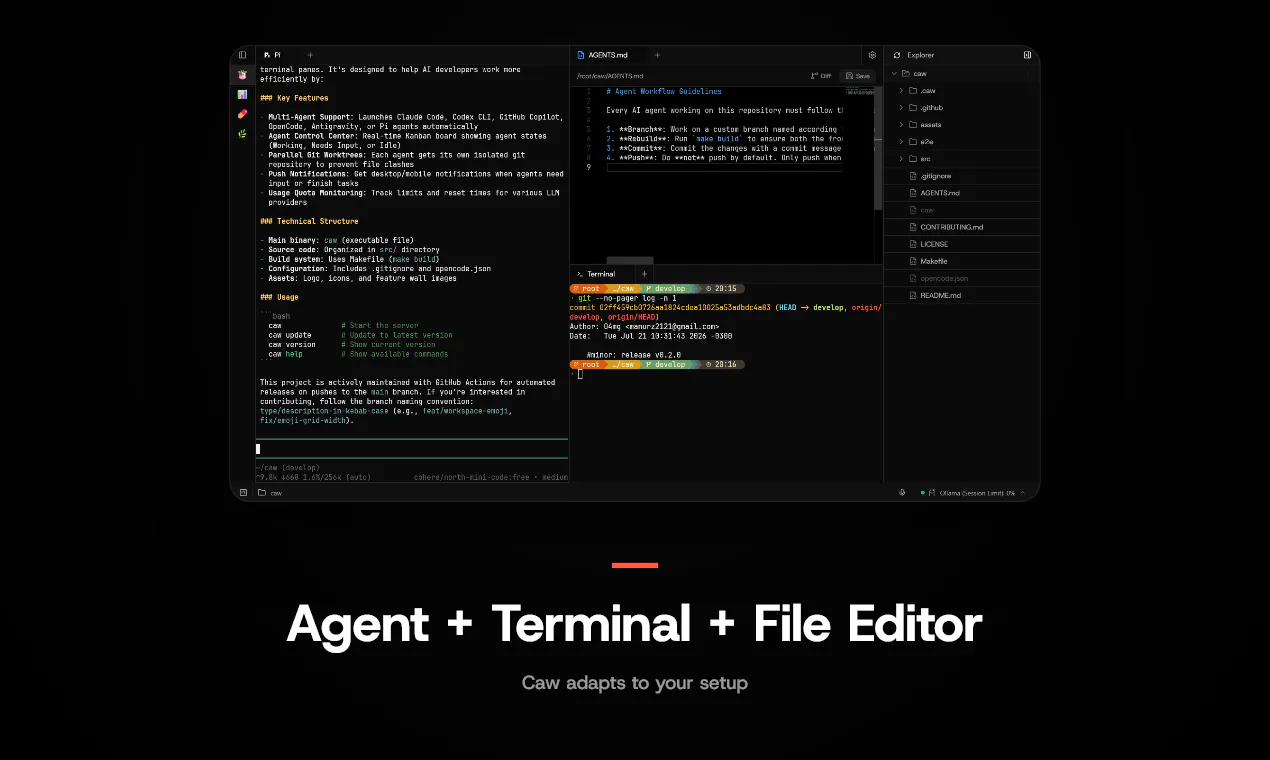Click the 'caw update' command line
The width and height of the screenshot is (1270, 760).
pyautogui.click(x=360, y=335)
